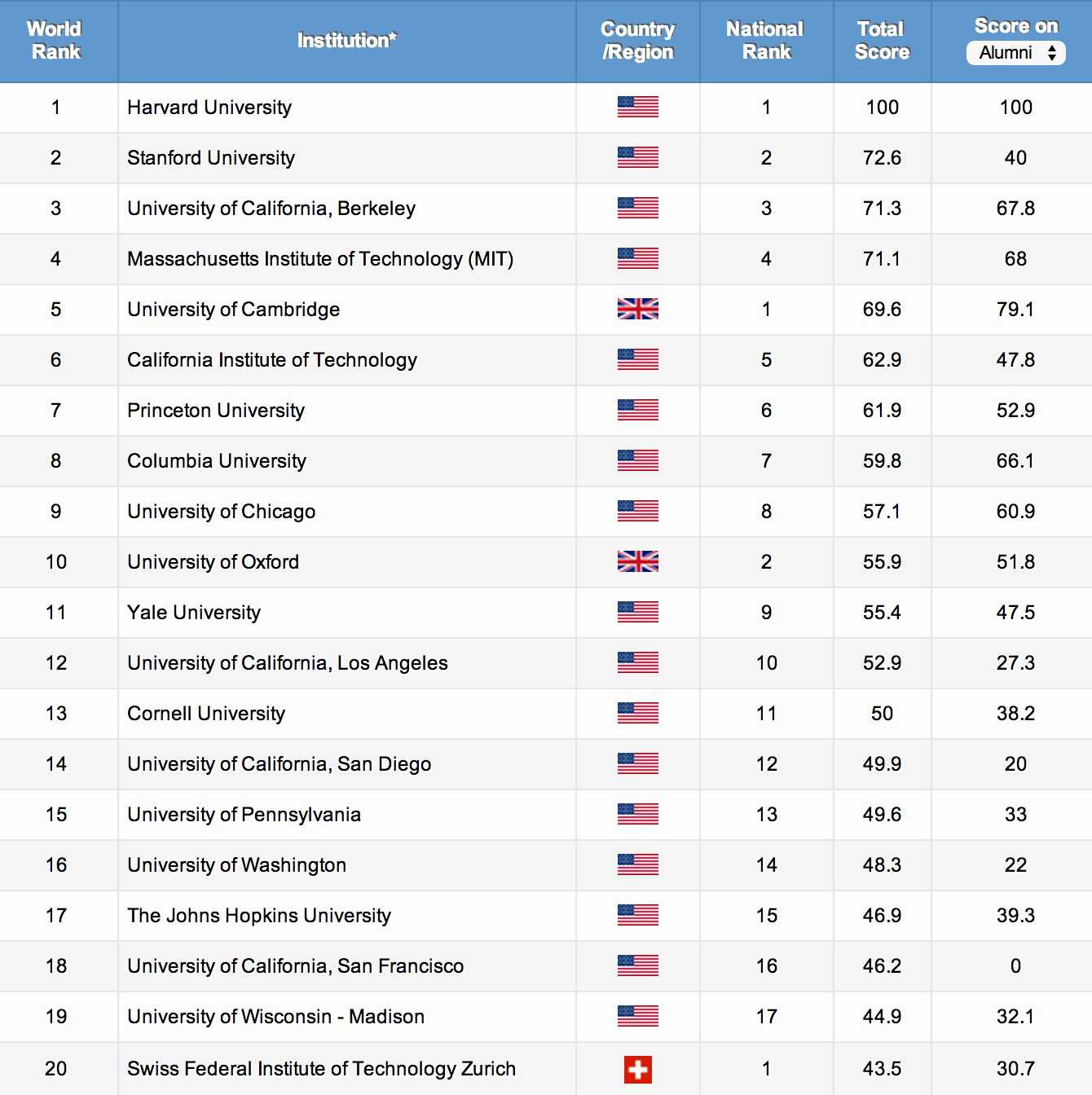
Task: Click the flag in the Princeton University row
Action: (x=638, y=410)
